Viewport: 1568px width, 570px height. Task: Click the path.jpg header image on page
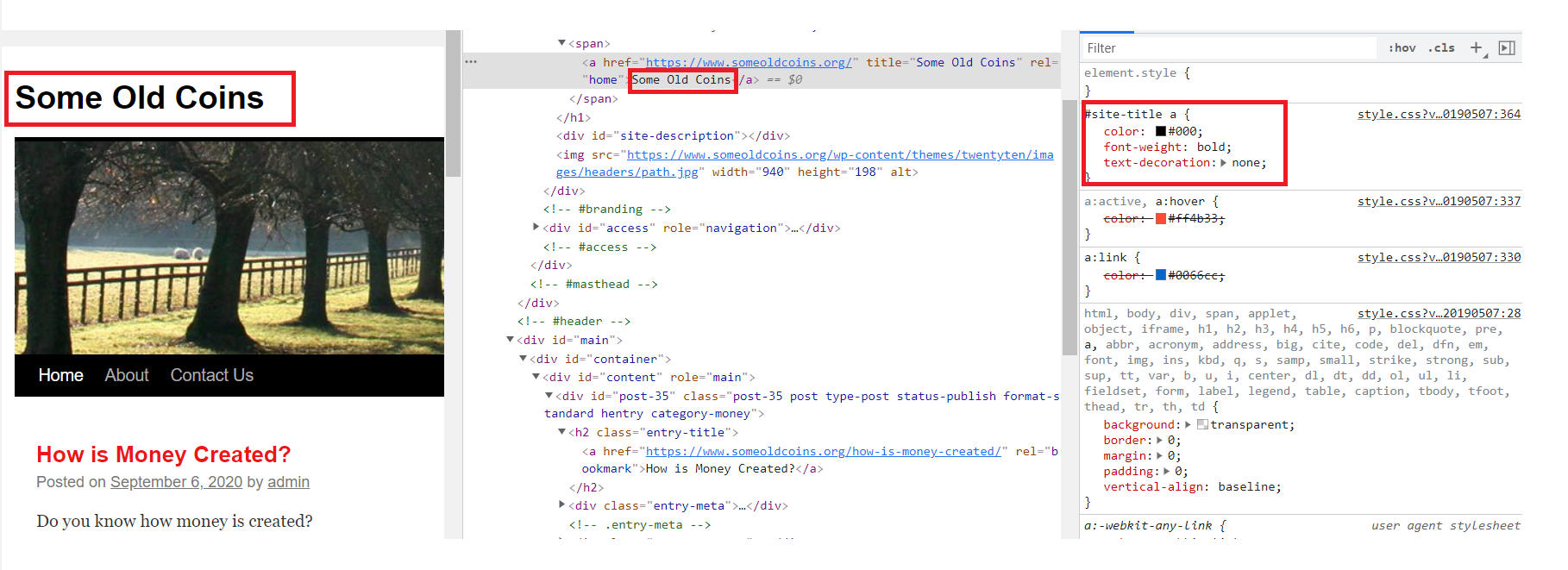click(229, 247)
